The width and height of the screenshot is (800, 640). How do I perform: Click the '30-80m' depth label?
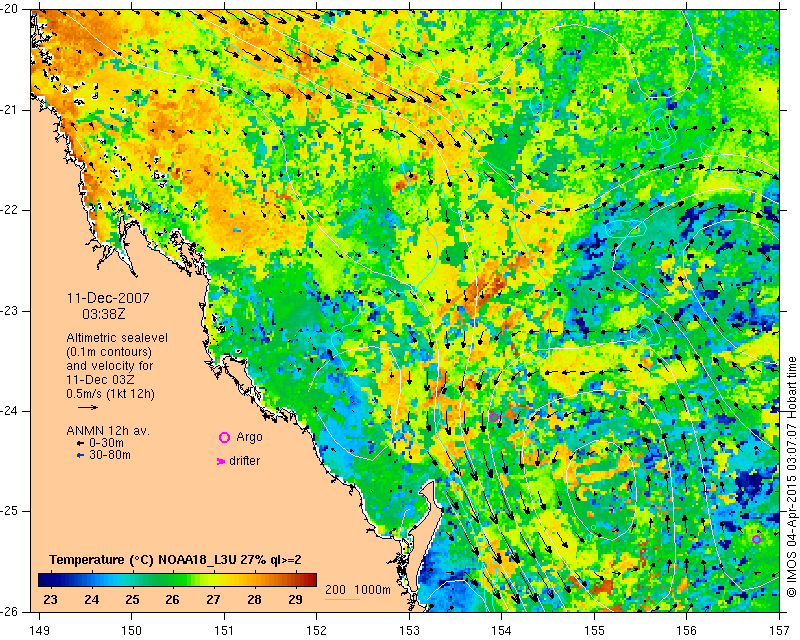coord(110,455)
